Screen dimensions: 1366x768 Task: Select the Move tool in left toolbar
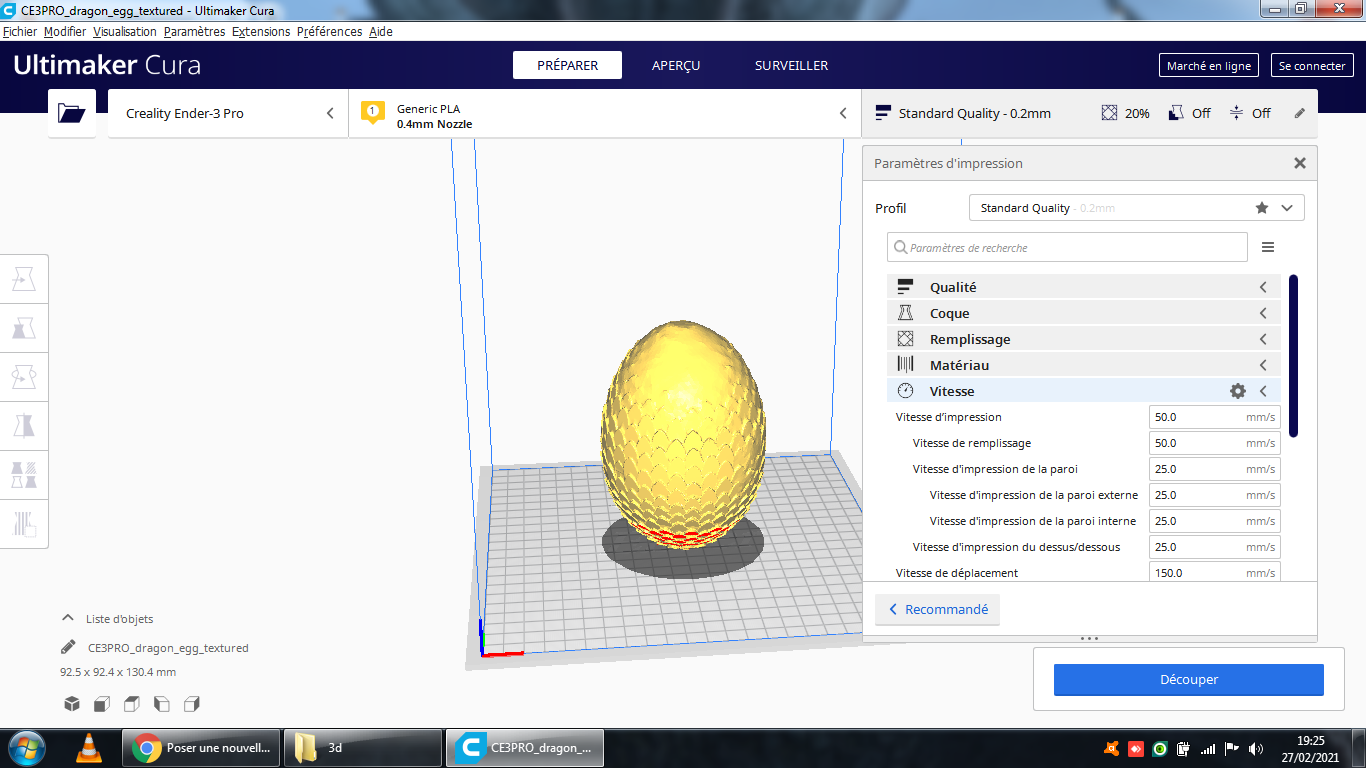(24, 280)
